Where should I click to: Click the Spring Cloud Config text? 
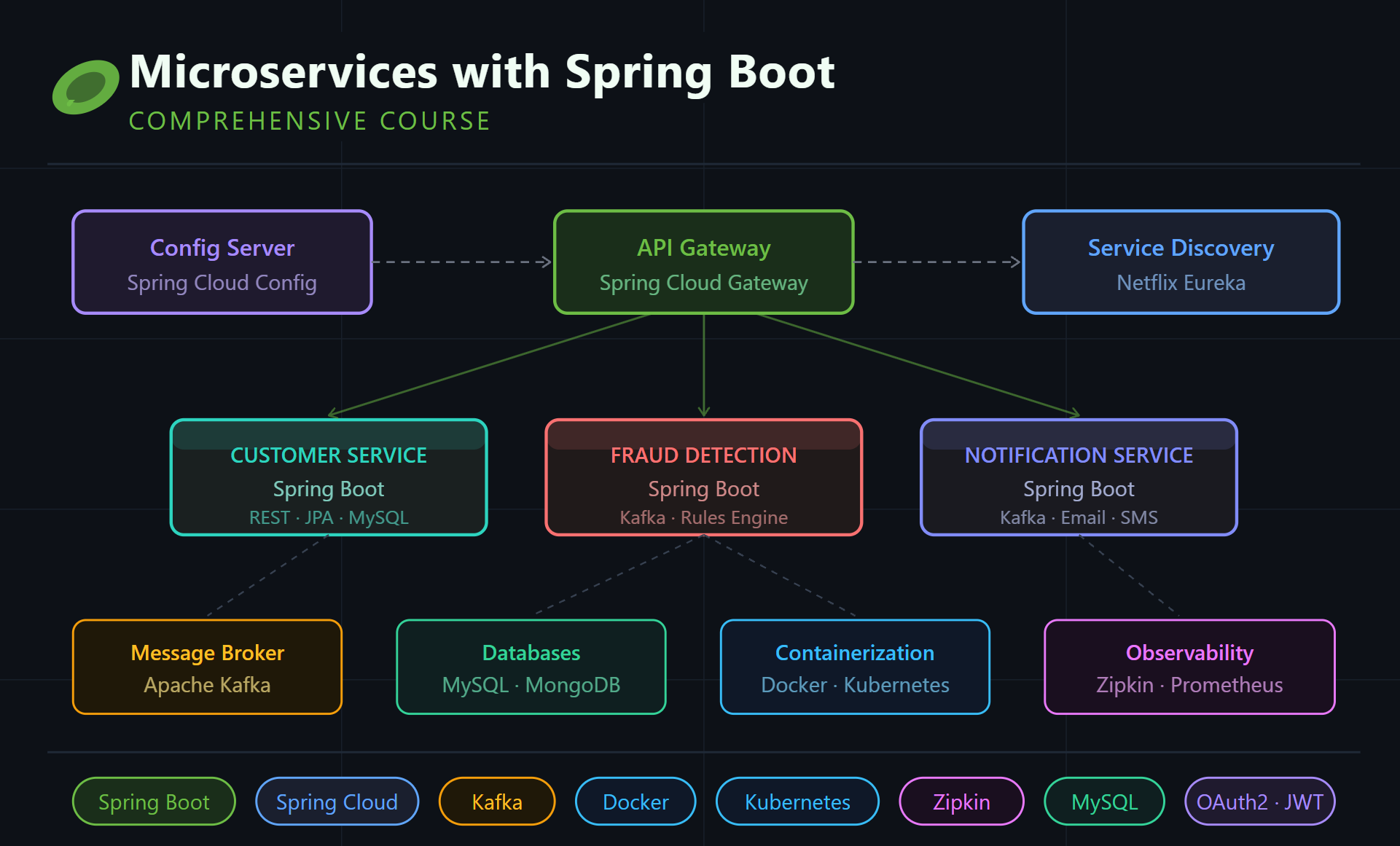(222, 283)
